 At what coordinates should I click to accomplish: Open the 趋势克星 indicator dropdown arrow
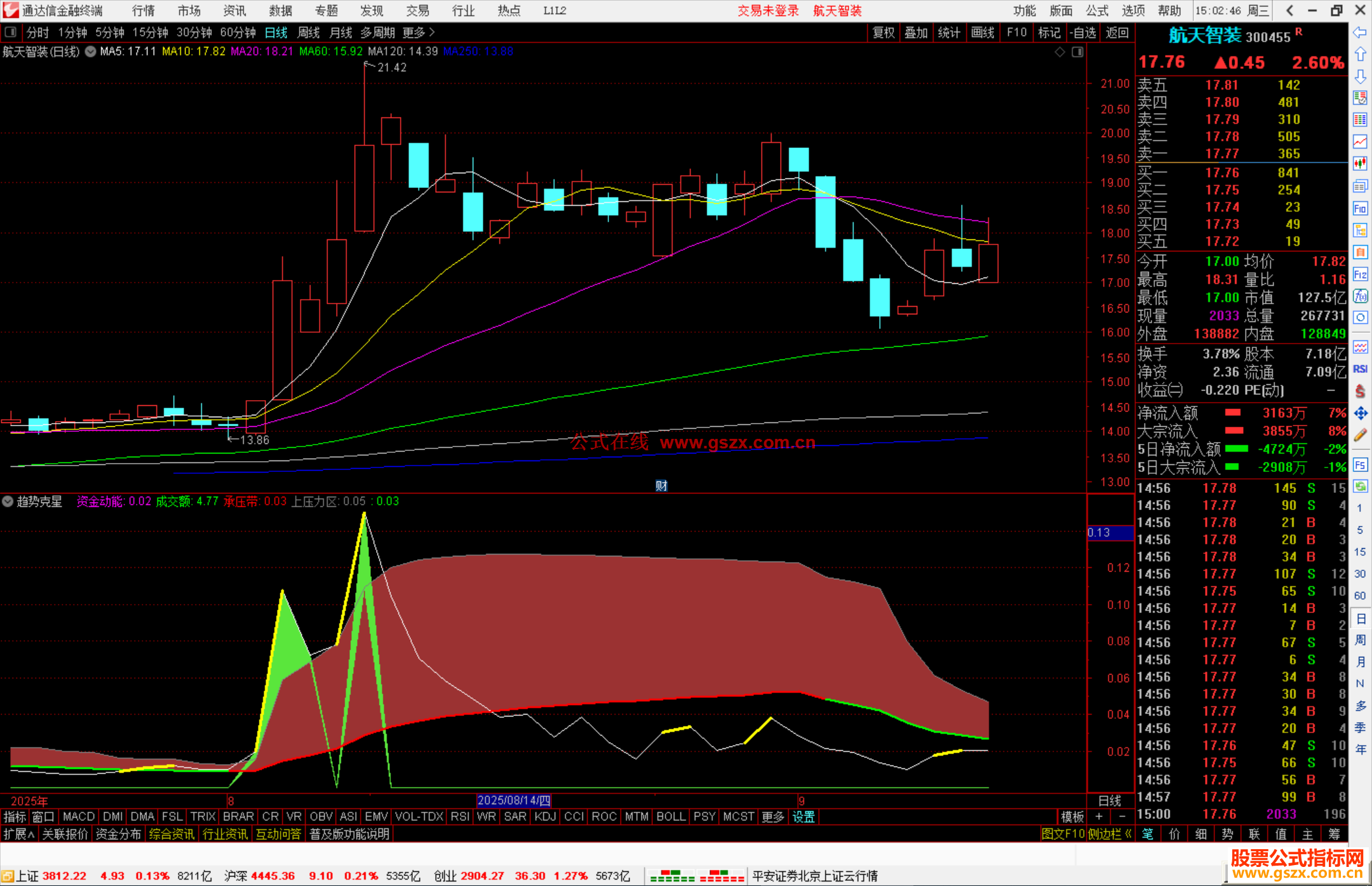[x=8, y=501]
